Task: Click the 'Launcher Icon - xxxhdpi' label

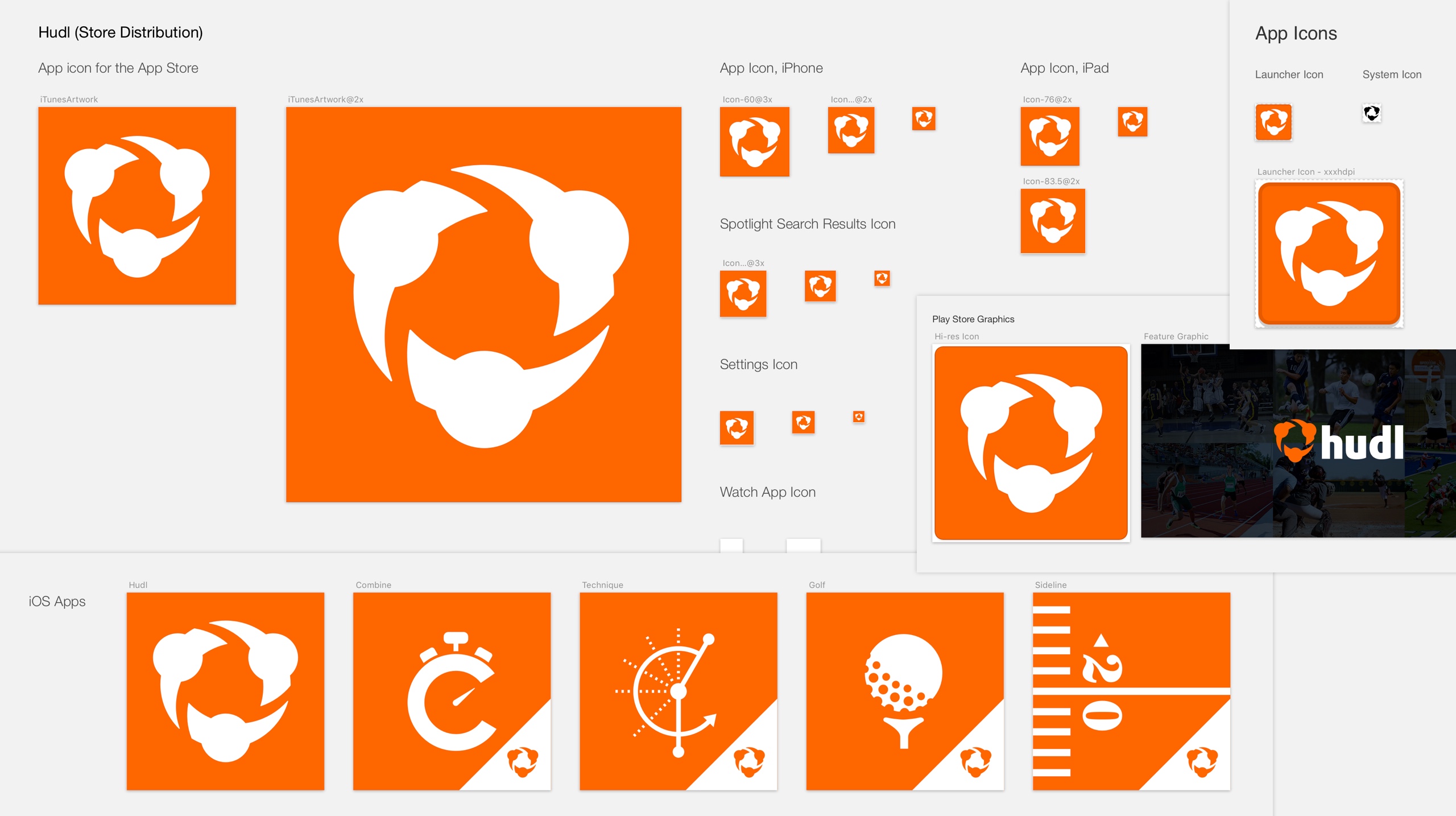Action: (x=1306, y=172)
